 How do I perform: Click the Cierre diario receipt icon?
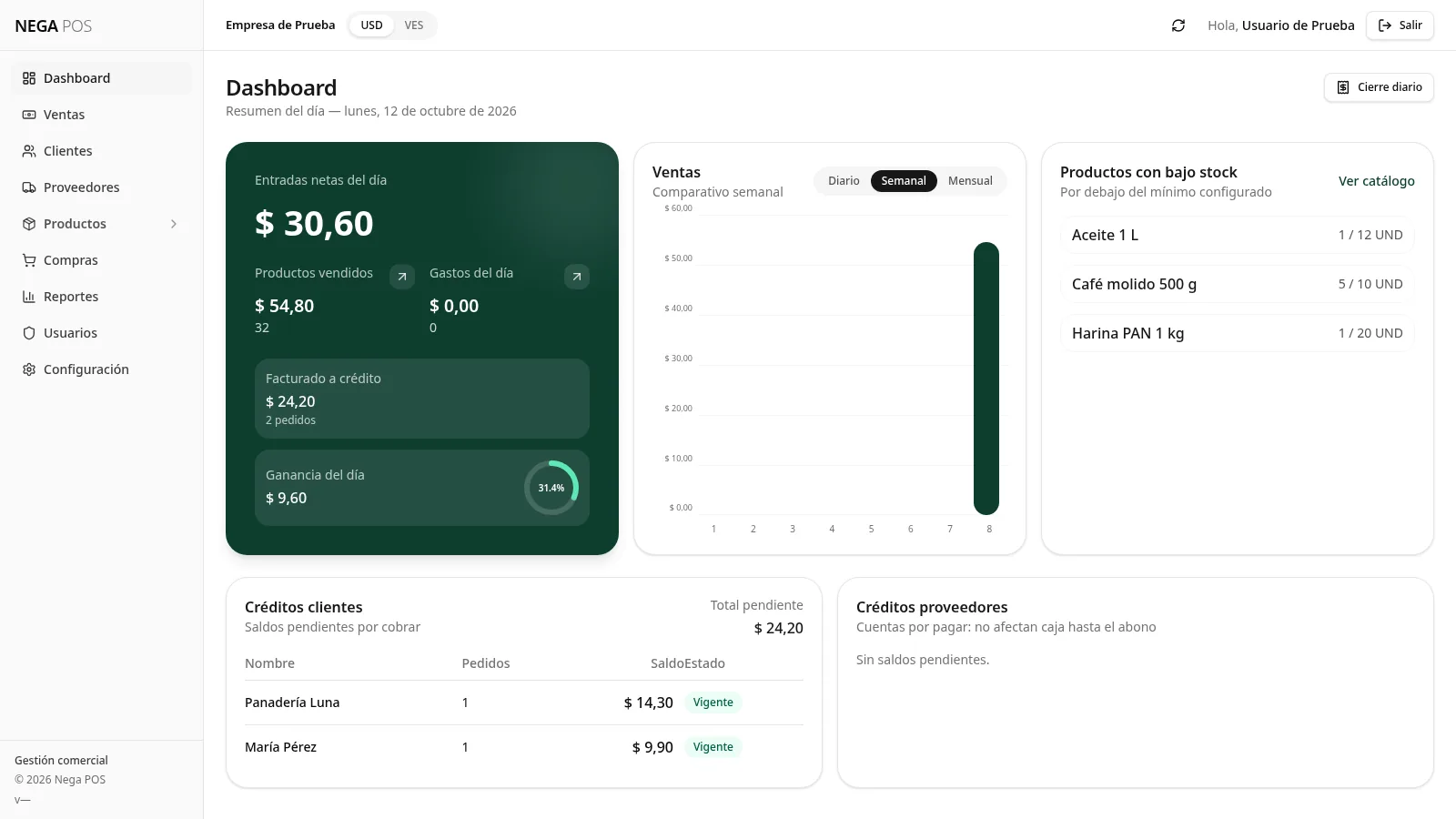click(x=1343, y=87)
